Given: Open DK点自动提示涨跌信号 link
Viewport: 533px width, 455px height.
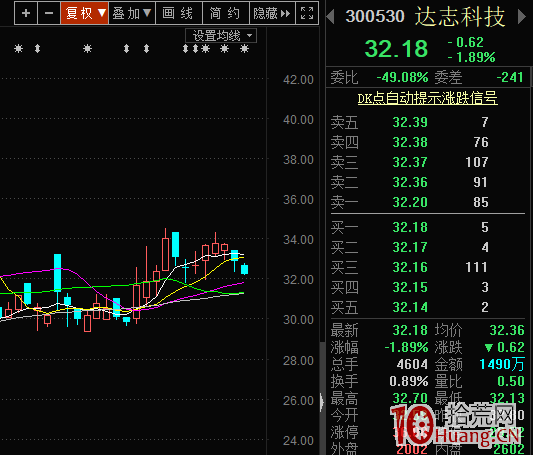Looking at the screenshot, I should pyautogui.click(x=428, y=99).
